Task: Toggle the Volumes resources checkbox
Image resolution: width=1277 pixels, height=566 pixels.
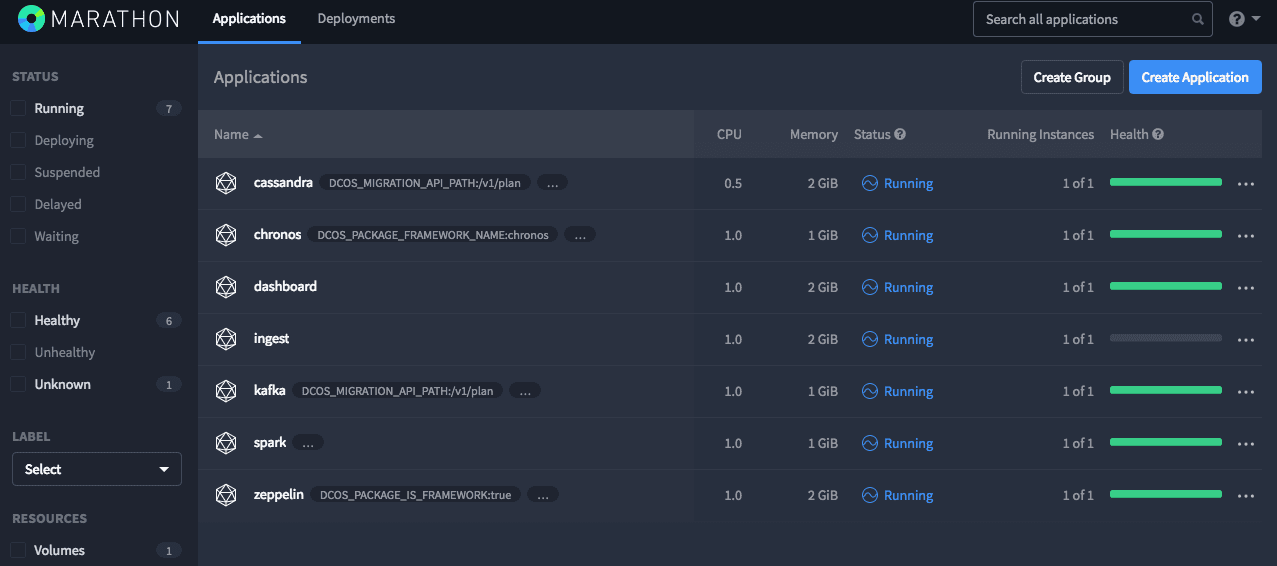Action: click(18, 550)
